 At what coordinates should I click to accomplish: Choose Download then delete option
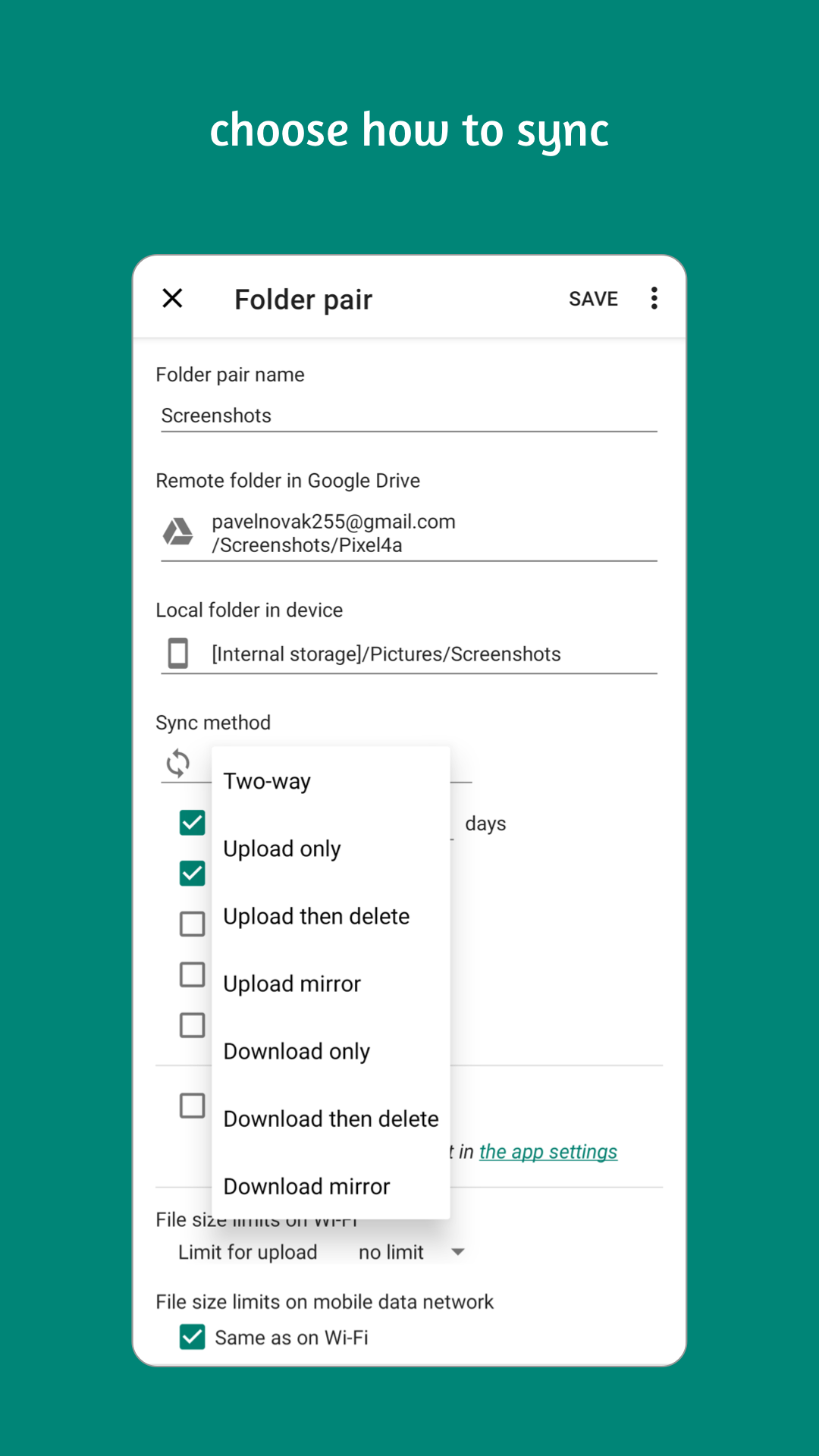coord(331,1119)
